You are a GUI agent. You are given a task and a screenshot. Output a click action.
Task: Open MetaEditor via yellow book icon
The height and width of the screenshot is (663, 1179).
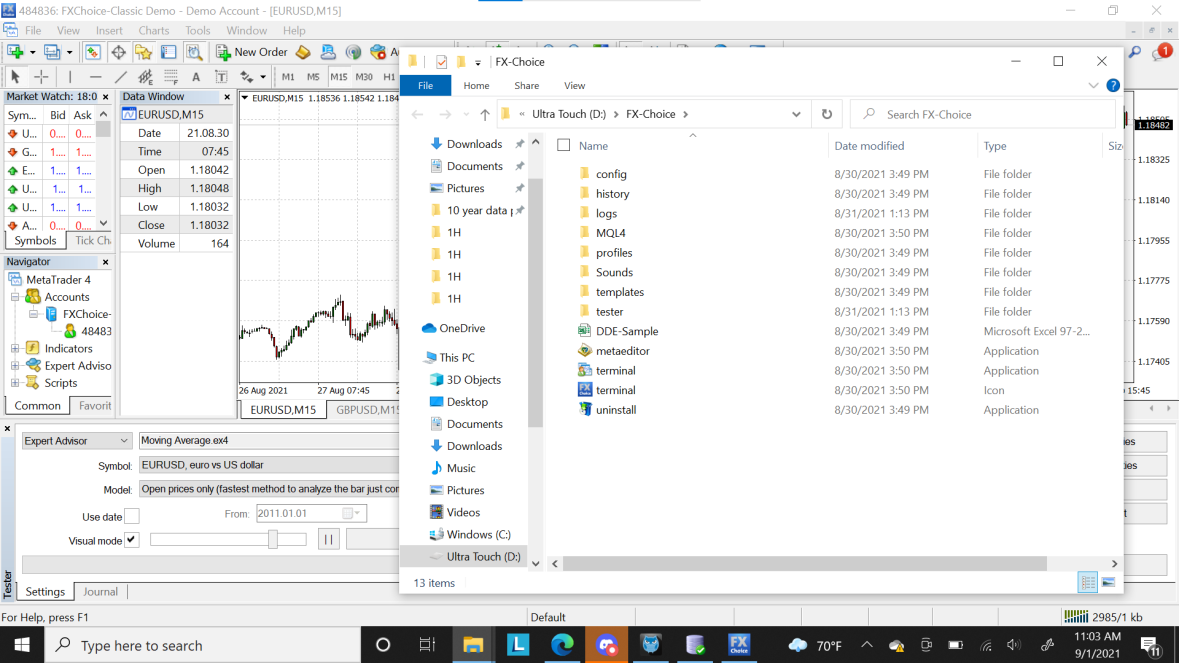[x=303, y=52]
